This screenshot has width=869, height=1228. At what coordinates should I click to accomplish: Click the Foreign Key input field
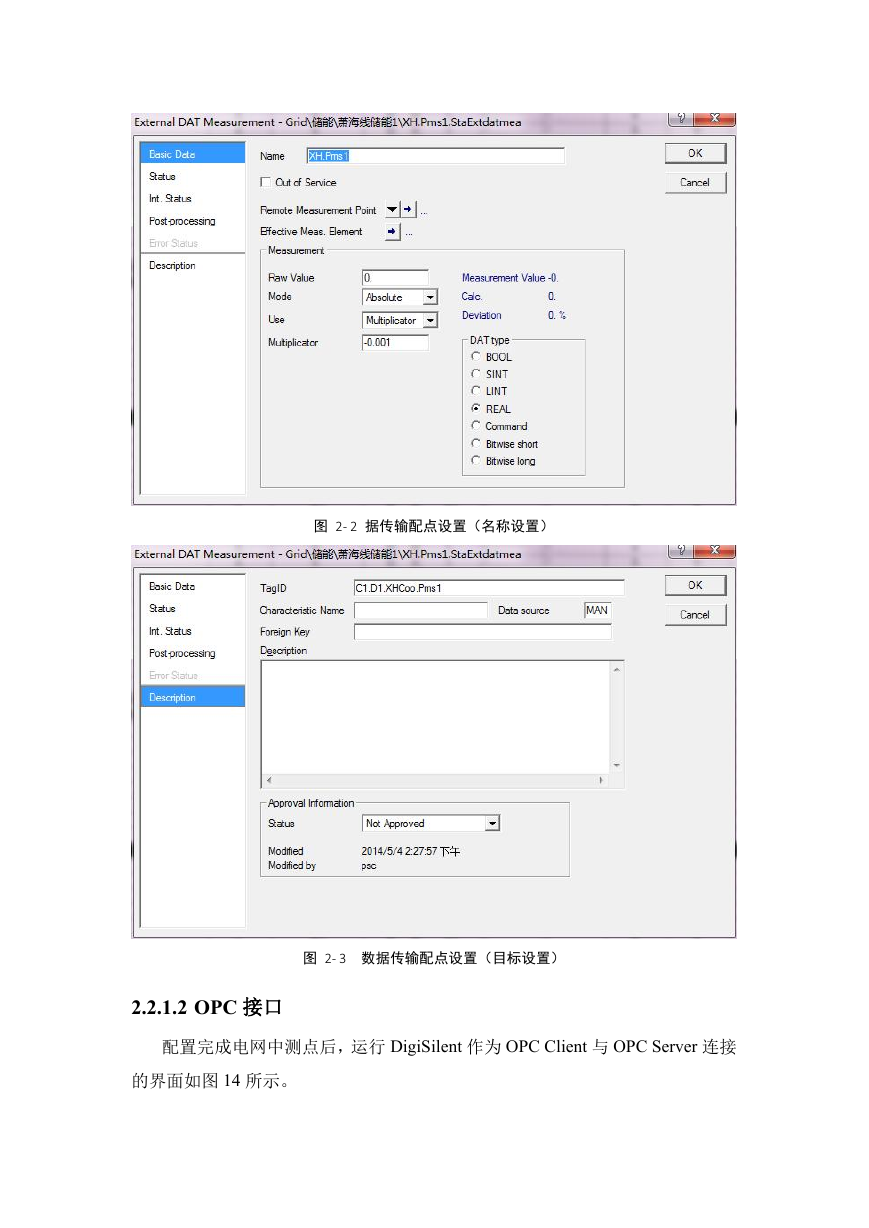tap(482, 632)
